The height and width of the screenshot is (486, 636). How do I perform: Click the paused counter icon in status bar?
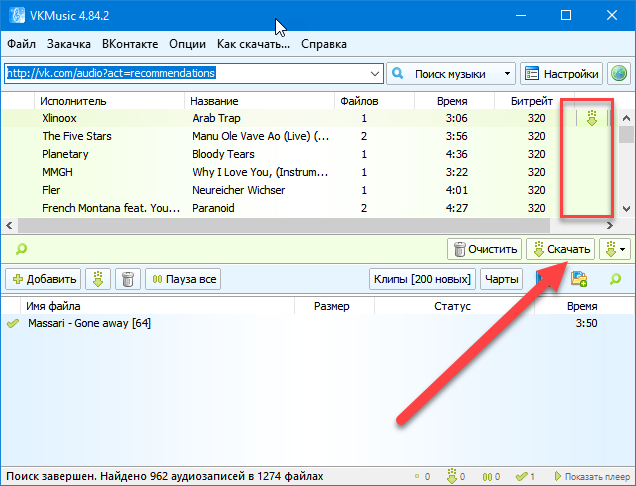pyautogui.click(x=491, y=476)
